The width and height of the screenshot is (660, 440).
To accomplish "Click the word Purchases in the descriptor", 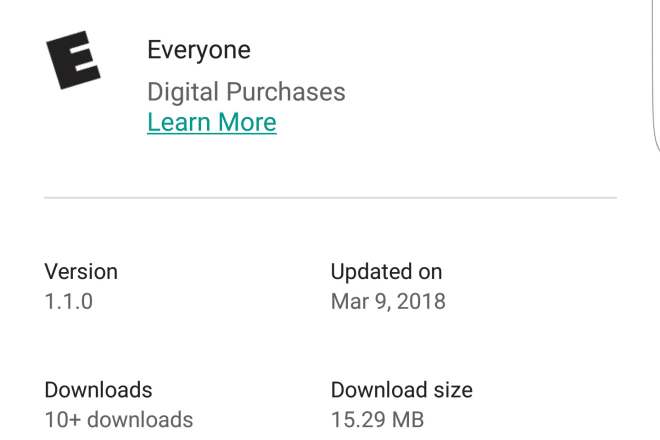I will click(x=286, y=91).
